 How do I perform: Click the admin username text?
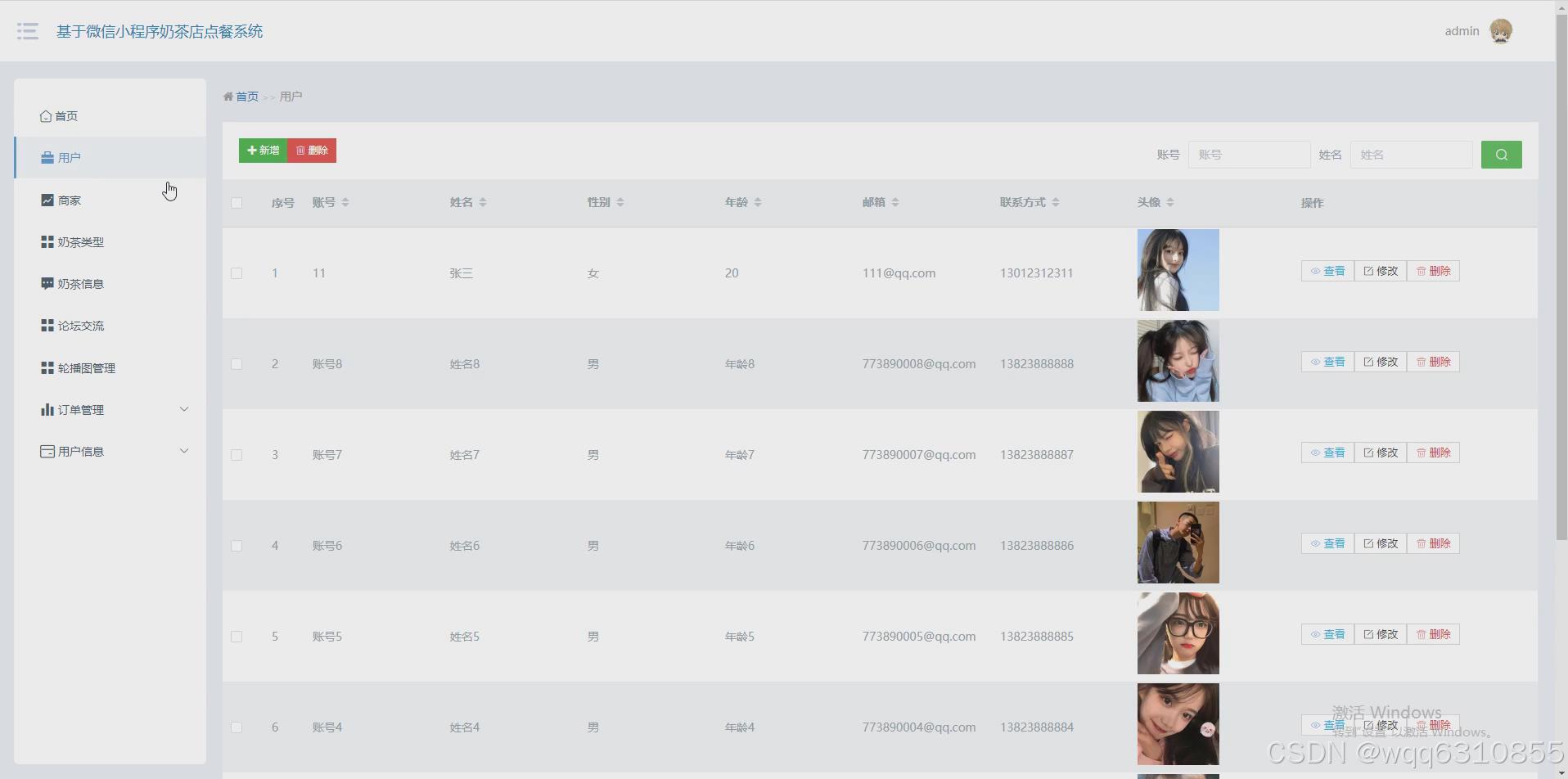click(1462, 31)
